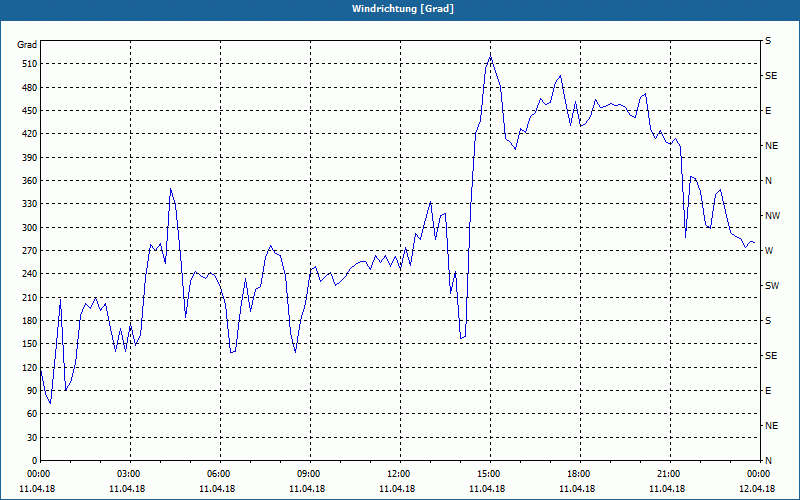Select the 450 y-axis value

click(x=30, y=111)
